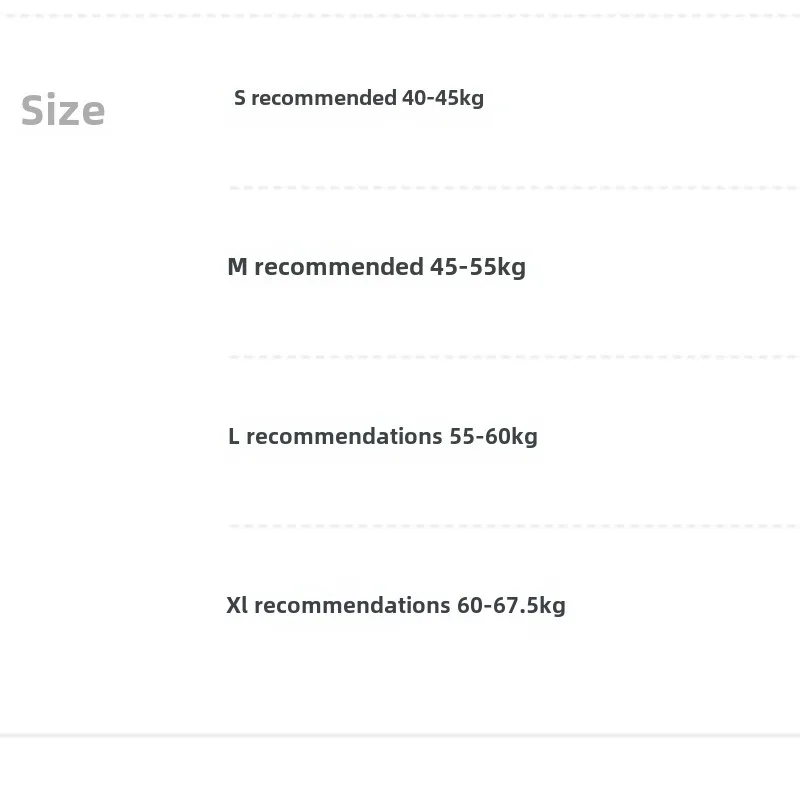Click the "Xl" size label
The height and width of the screenshot is (800, 800).
click(x=237, y=605)
